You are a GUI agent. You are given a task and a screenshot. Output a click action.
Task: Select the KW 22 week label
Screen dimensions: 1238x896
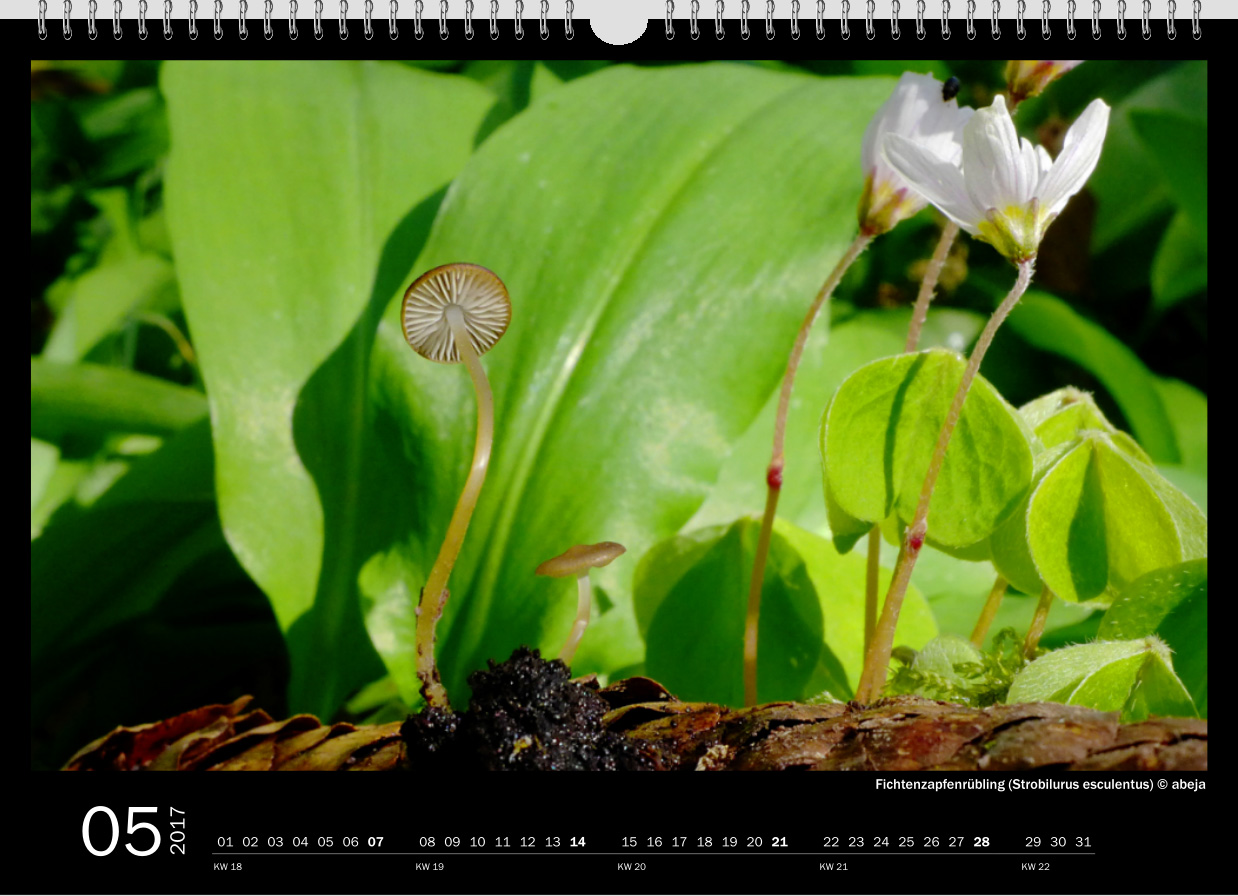point(1036,867)
